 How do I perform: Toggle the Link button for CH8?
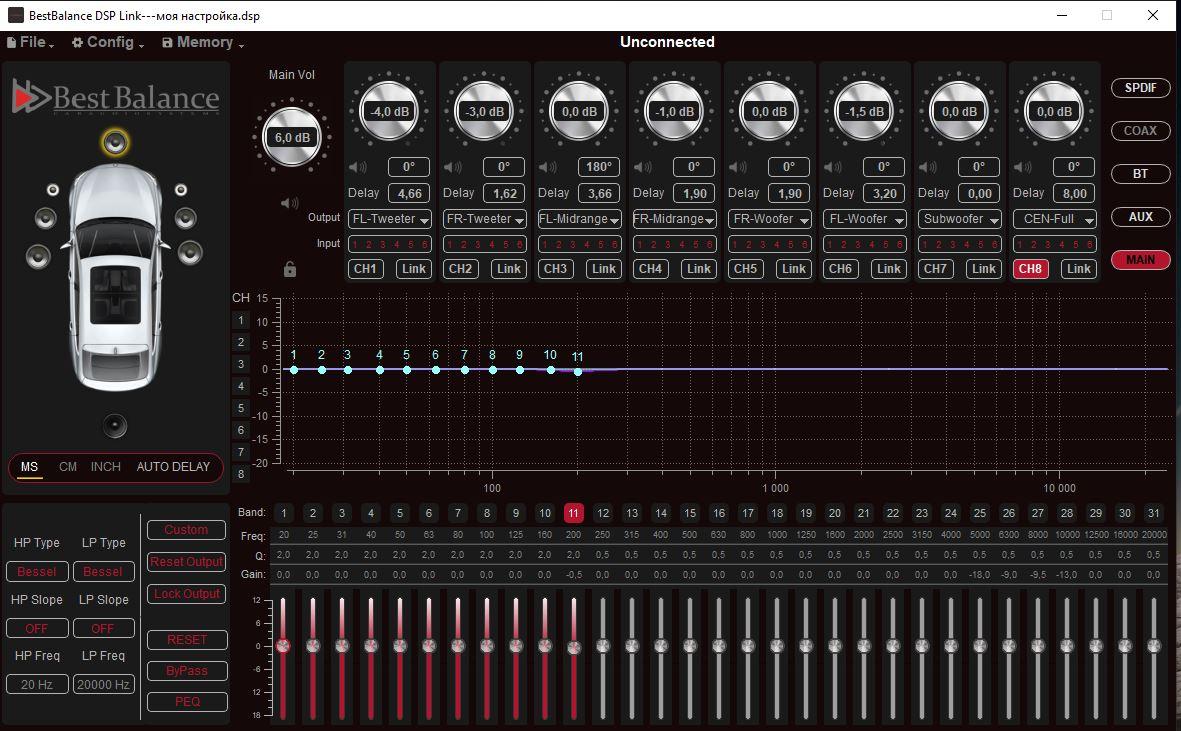coord(1078,269)
